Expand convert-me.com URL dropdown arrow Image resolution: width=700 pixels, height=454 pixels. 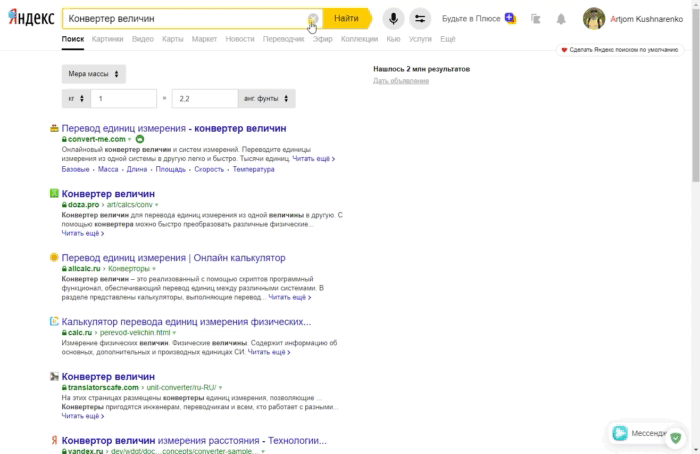tap(129, 139)
